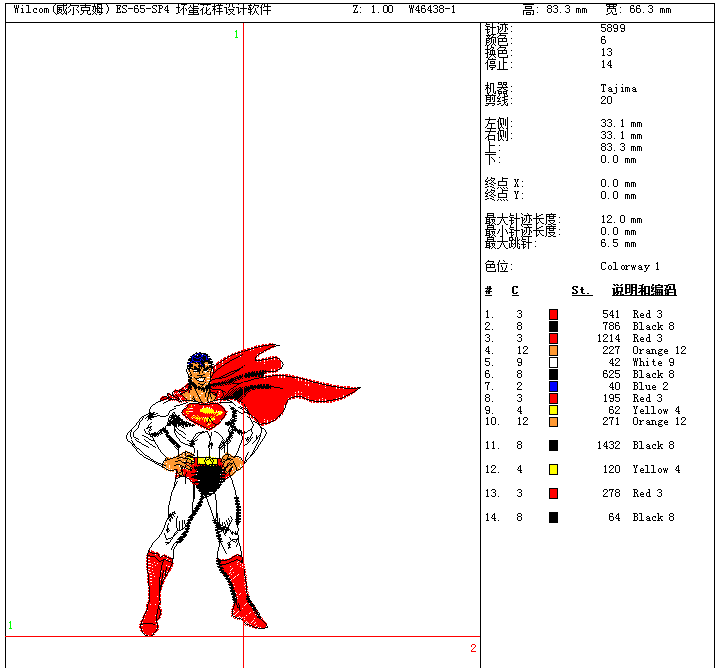717x668 pixels.
Task: Click the Superman embroidery design preview
Action: pos(243,489)
